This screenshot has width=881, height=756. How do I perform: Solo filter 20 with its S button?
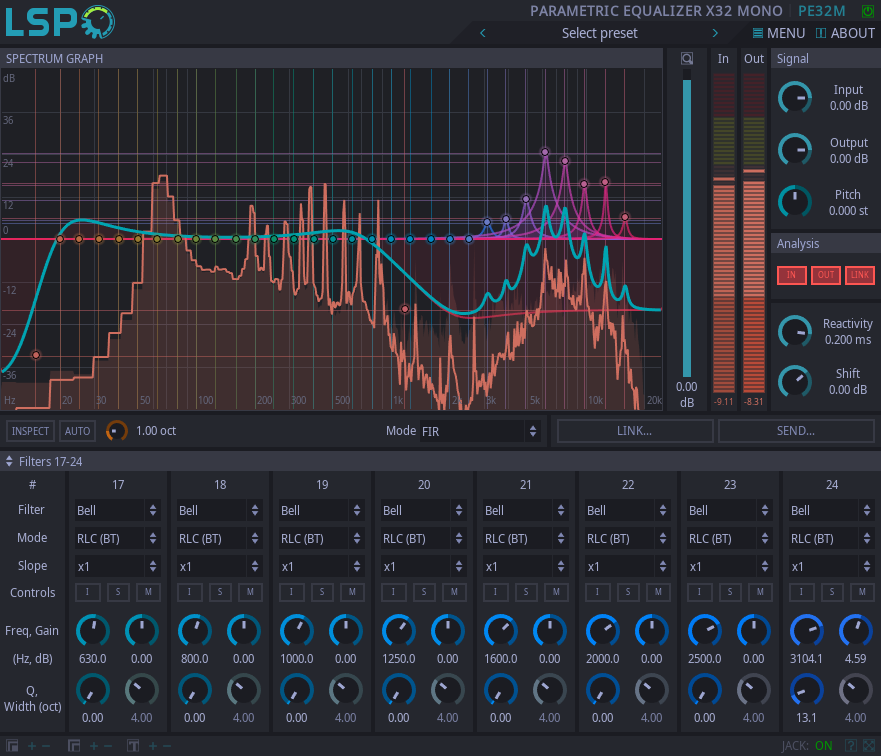424,592
